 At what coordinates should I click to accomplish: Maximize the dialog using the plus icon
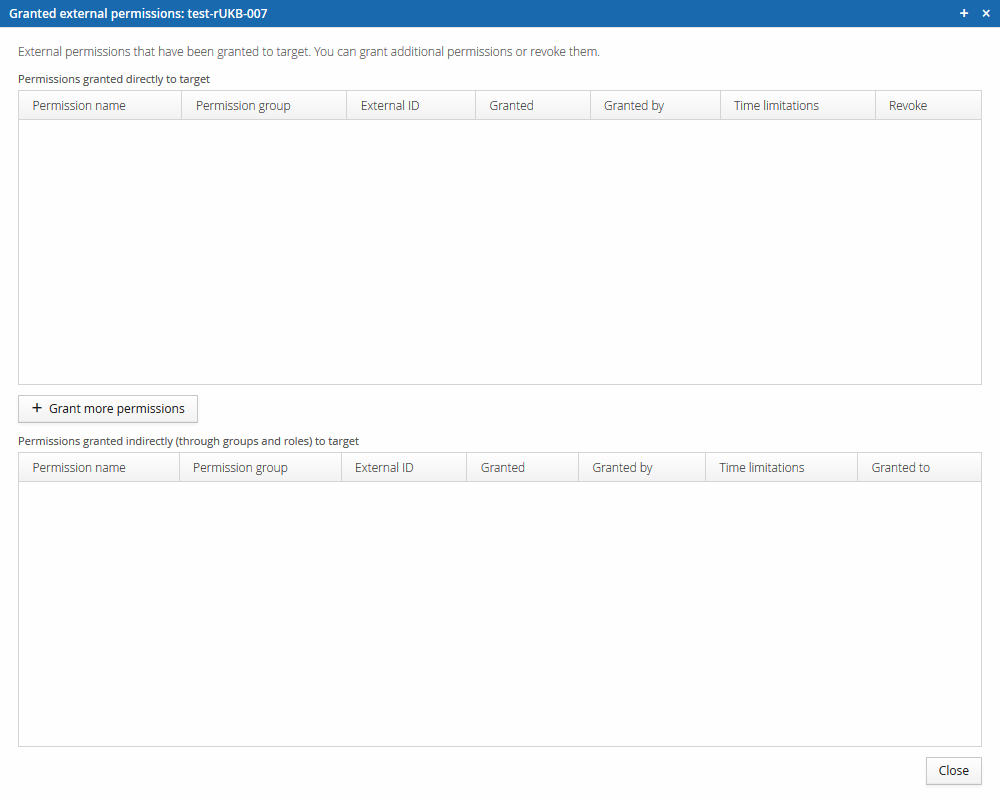pos(964,13)
